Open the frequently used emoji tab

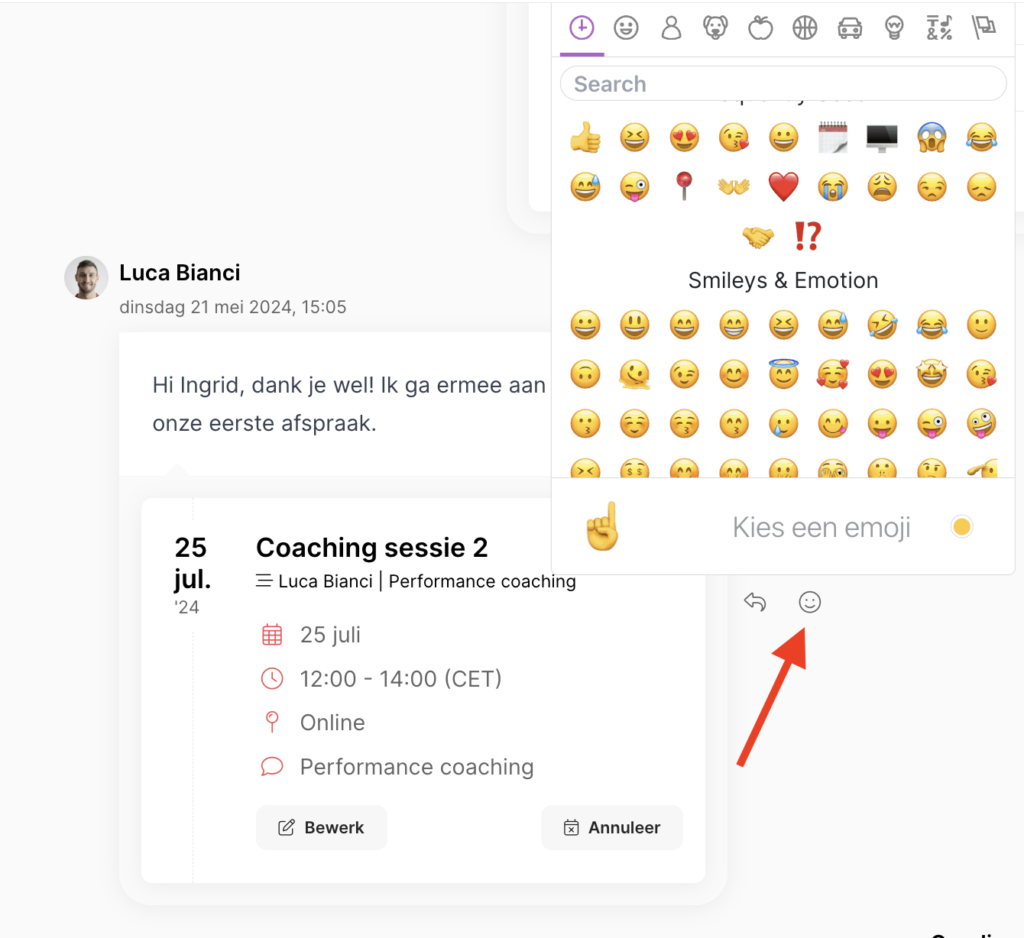582,28
